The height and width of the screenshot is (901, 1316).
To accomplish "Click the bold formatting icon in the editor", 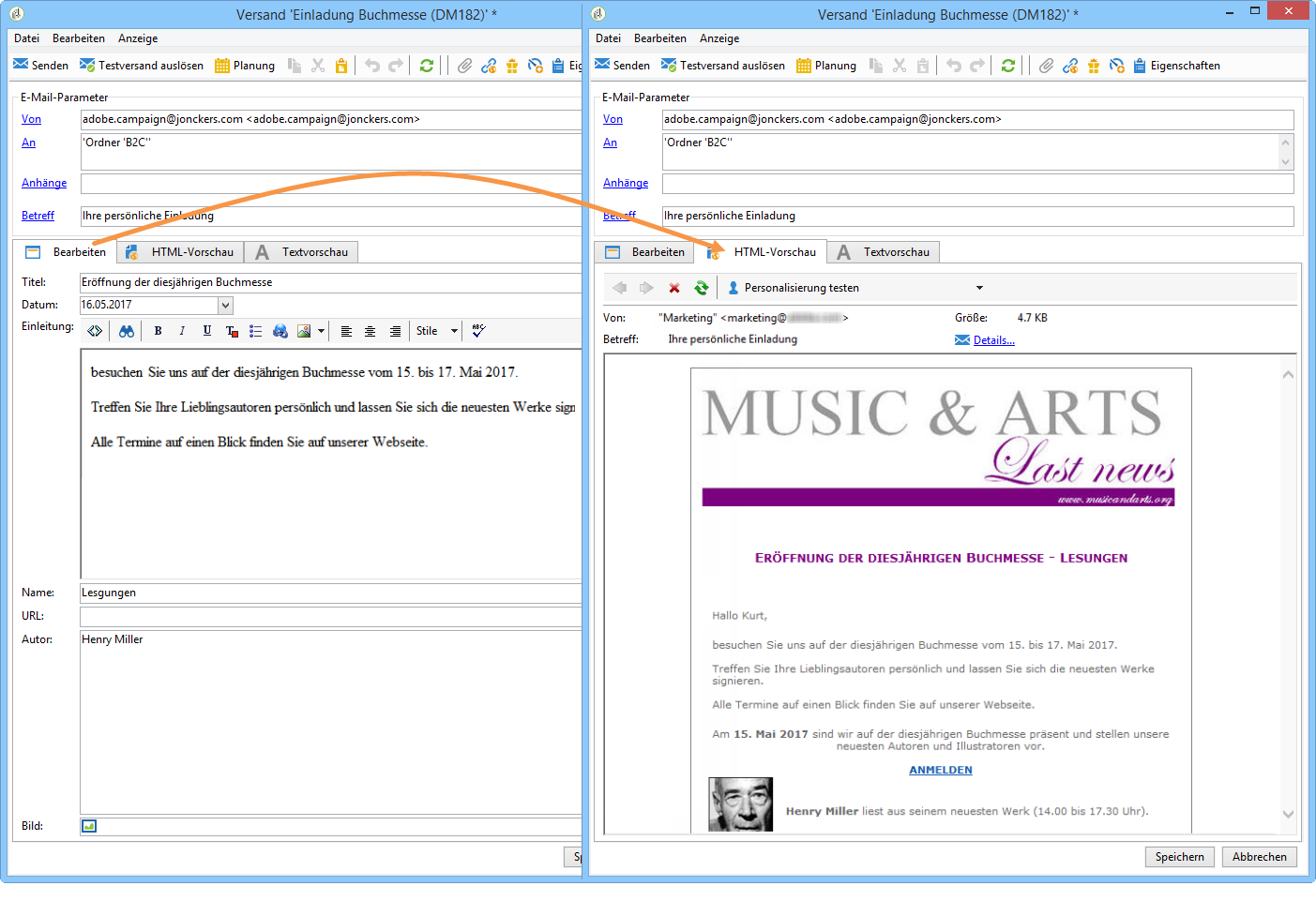I will [158, 331].
